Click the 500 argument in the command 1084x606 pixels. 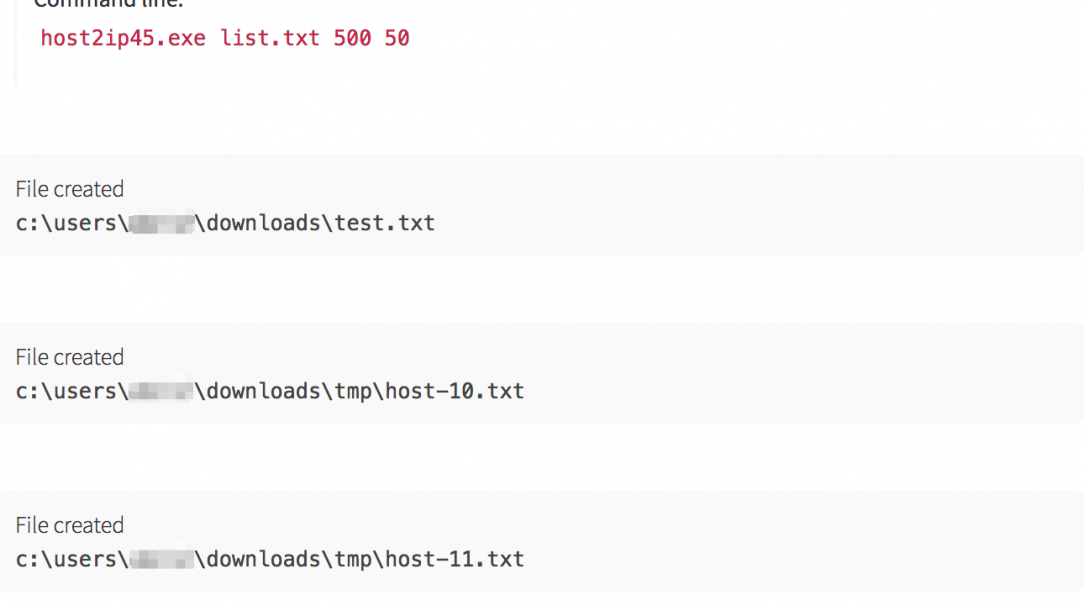coord(352,39)
